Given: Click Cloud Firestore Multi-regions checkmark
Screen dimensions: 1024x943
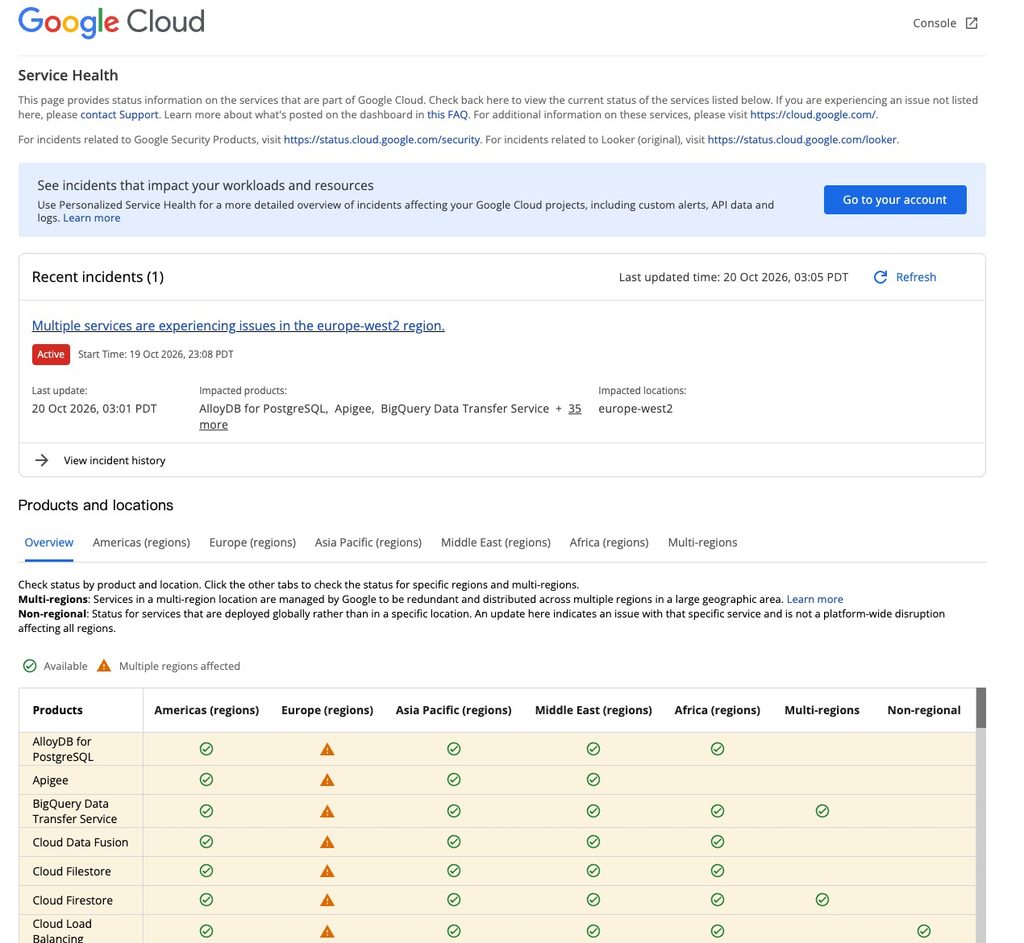Looking at the screenshot, I should (x=822, y=899).
